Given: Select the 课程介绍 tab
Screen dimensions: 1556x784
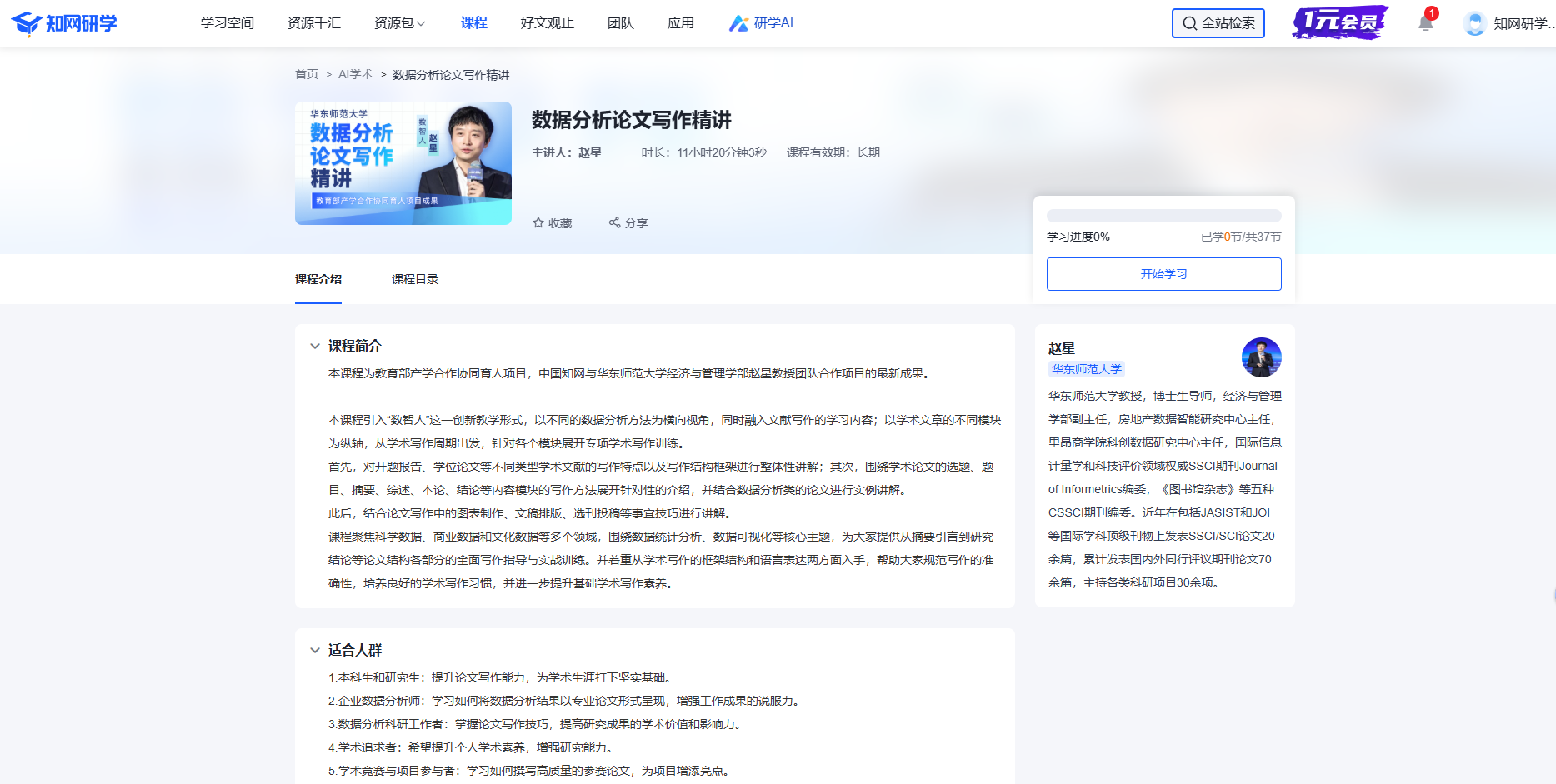Looking at the screenshot, I should click(318, 279).
